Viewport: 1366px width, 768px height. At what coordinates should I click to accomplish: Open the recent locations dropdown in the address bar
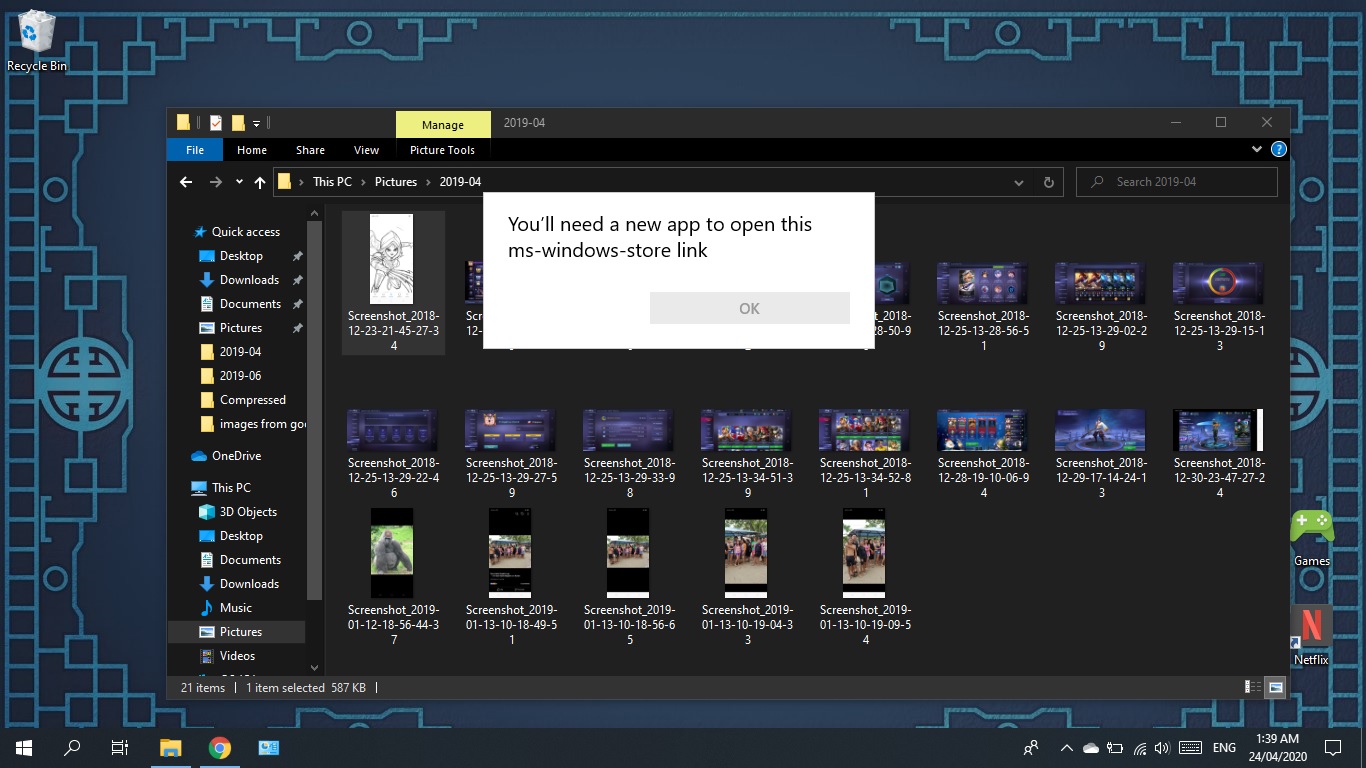(x=238, y=182)
